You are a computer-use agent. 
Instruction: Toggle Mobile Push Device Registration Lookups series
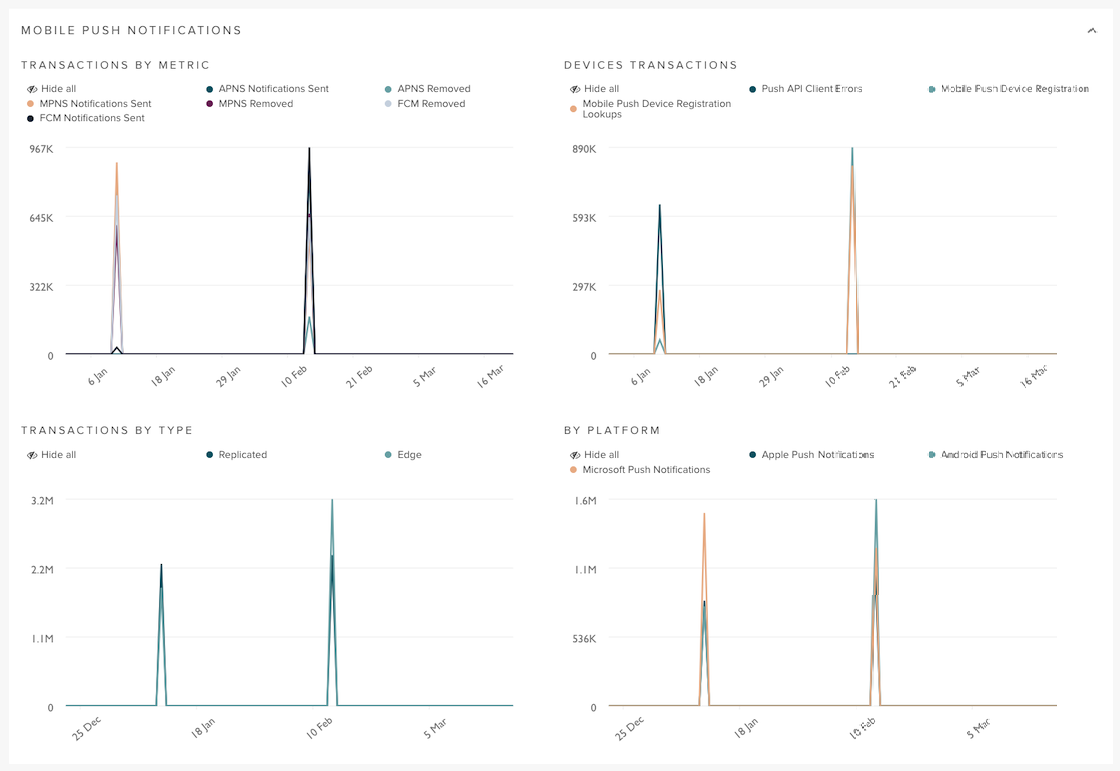(650, 109)
